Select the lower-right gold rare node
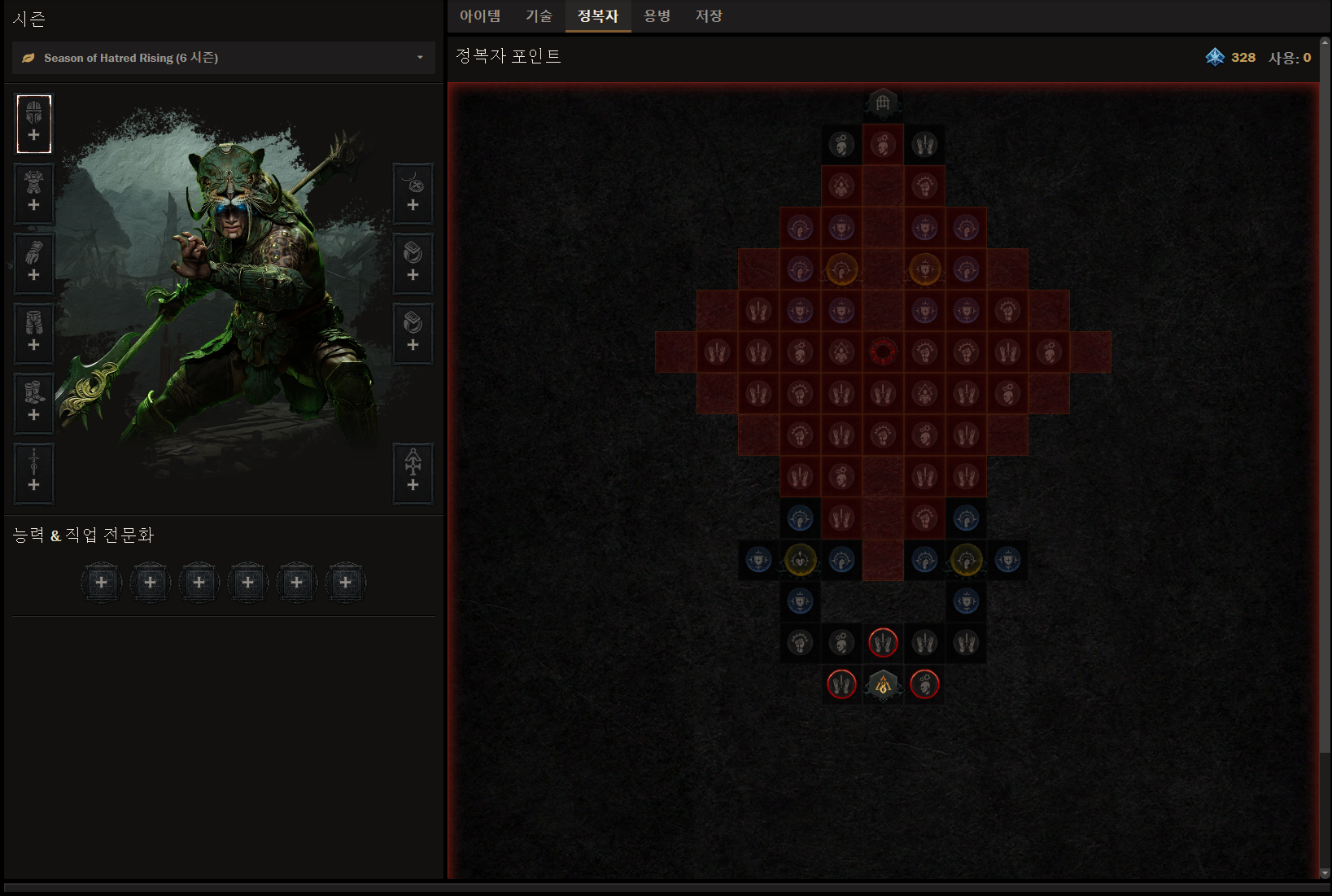 pos(966,560)
